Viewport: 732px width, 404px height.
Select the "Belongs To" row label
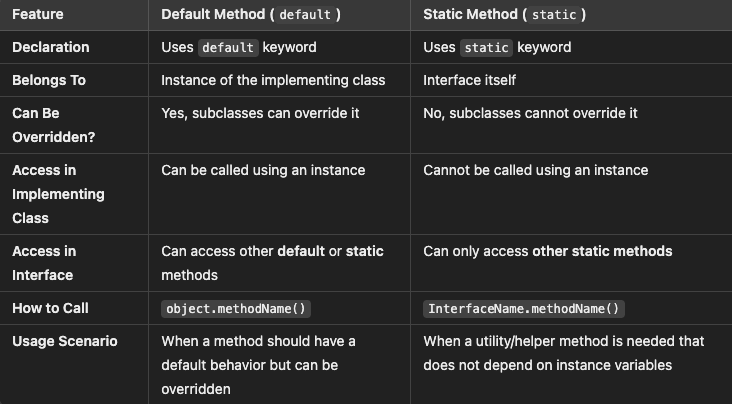point(49,80)
